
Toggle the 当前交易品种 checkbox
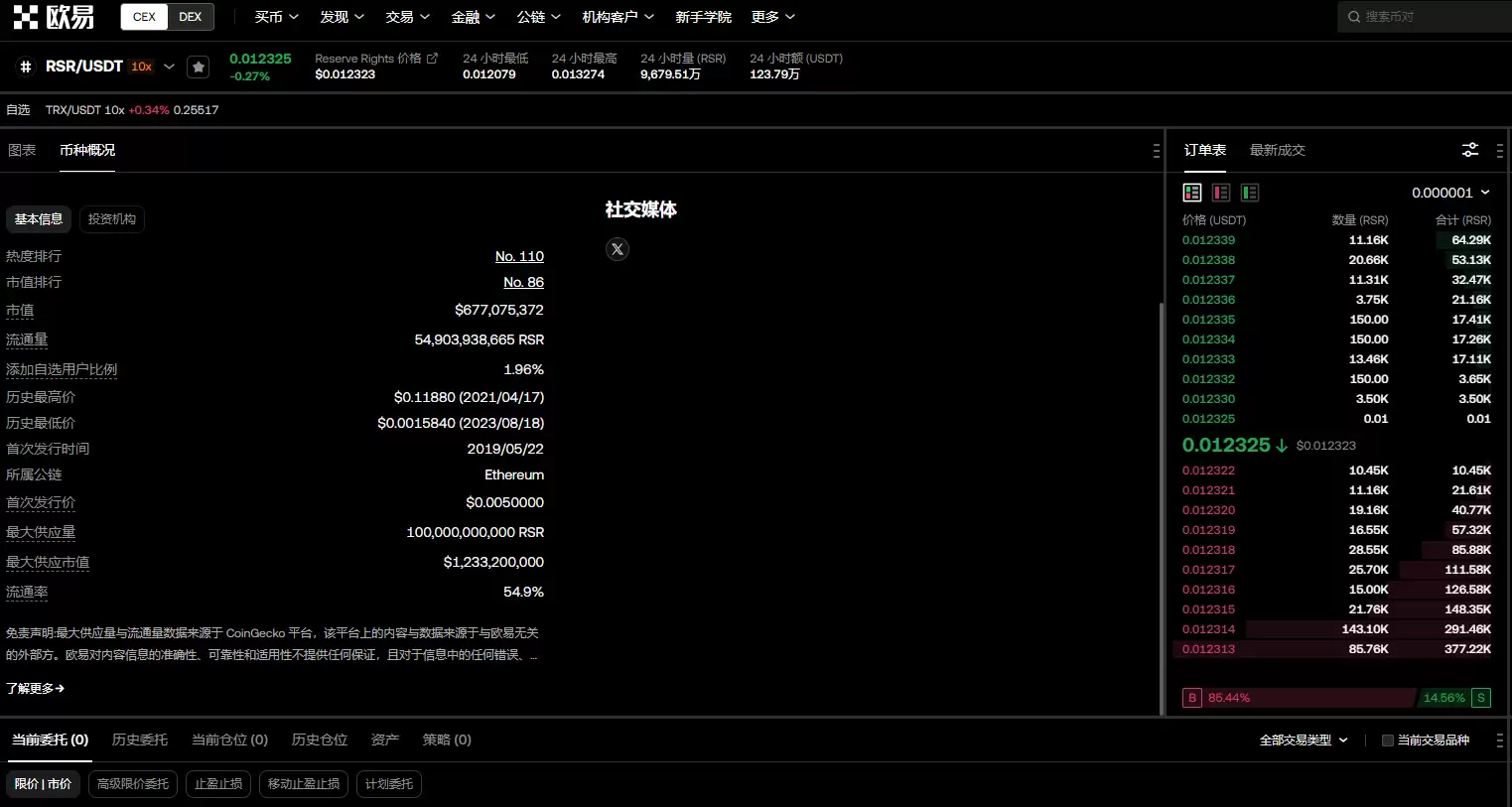click(x=1388, y=740)
